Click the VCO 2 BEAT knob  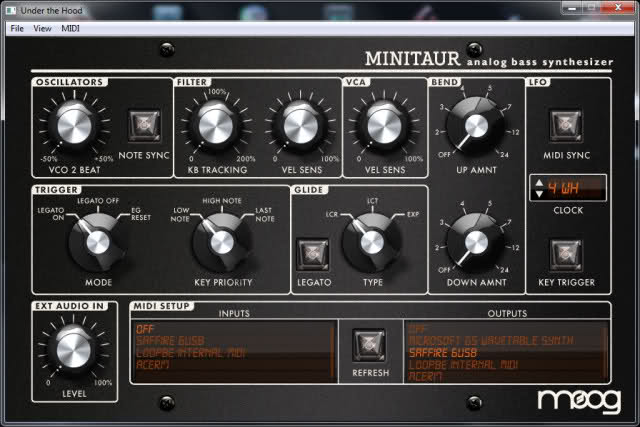pos(74,125)
